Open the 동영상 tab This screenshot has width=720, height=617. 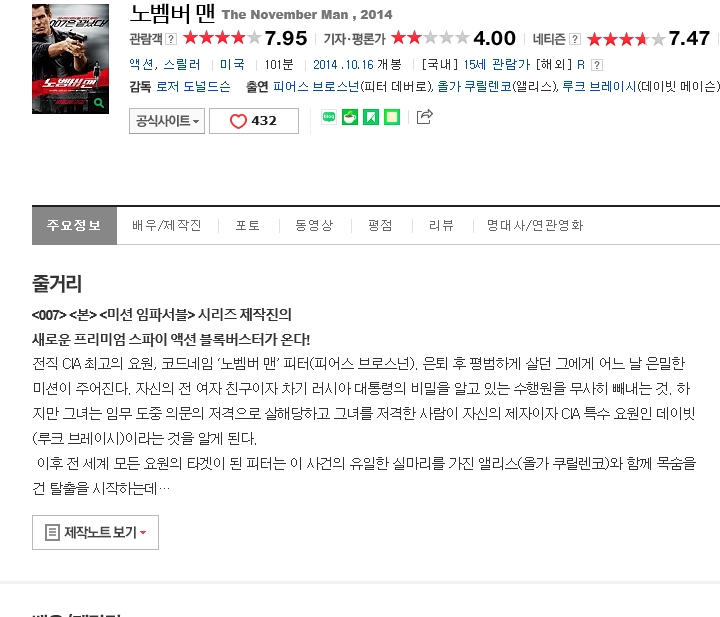pyautogui.click(x=314, y=225)
